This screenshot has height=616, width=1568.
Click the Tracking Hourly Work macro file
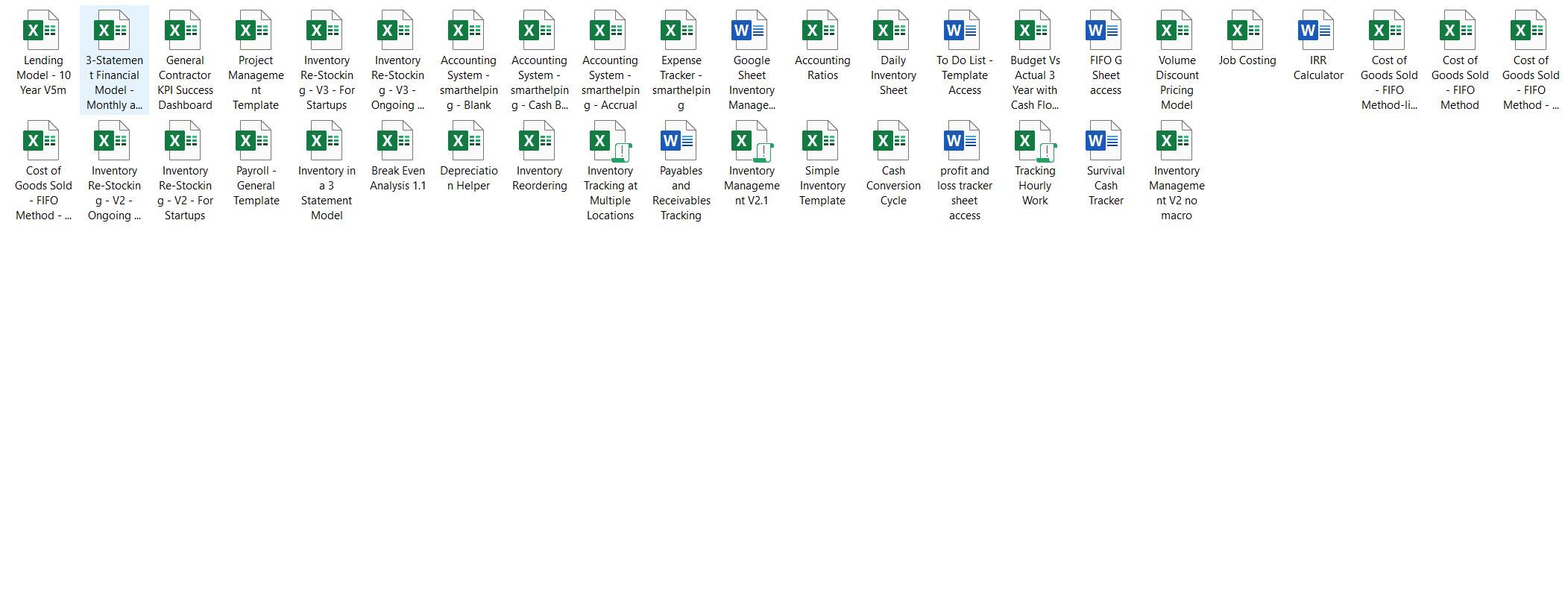(1034, 141)
